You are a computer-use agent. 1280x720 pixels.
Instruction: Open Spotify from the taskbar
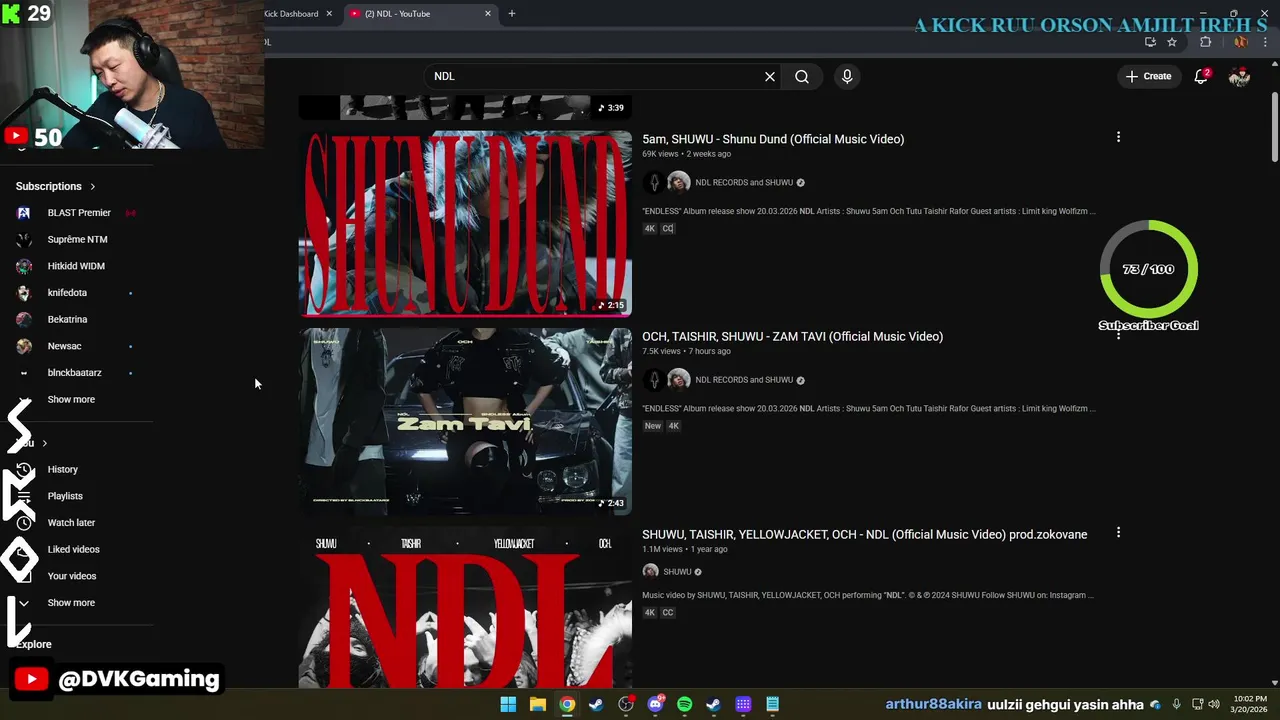684,704
